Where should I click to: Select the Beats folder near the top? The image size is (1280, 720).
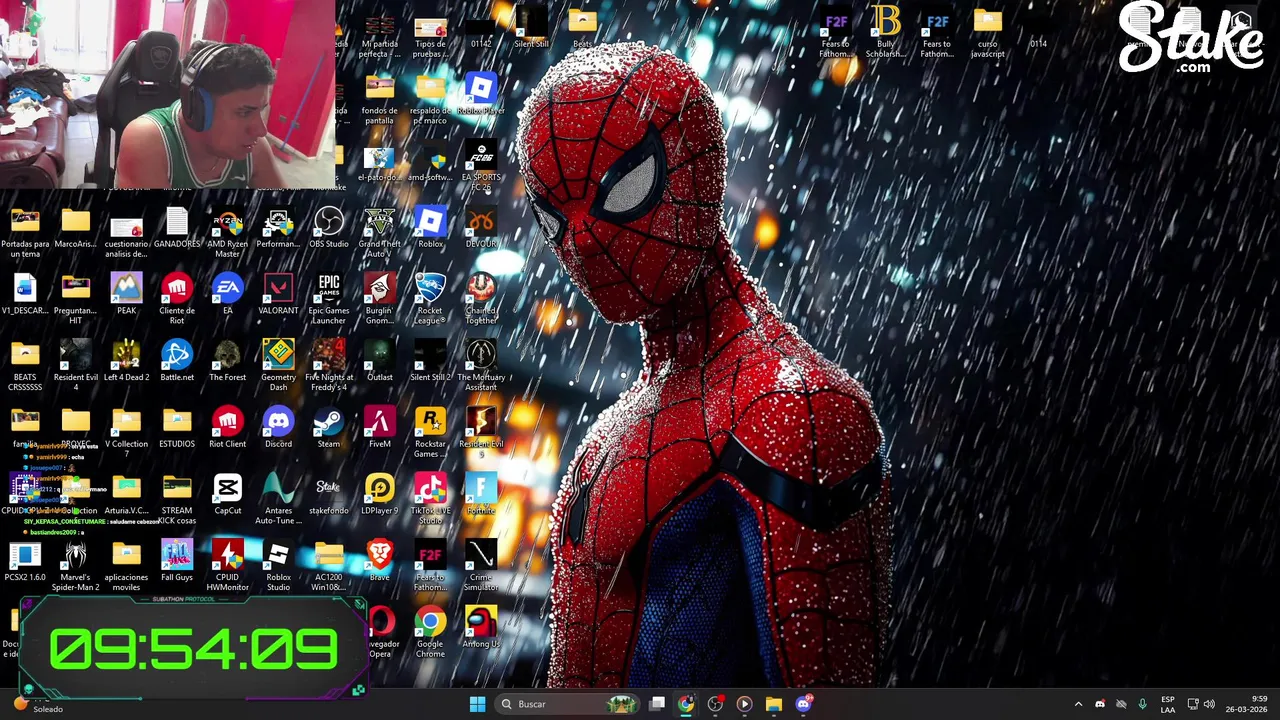(x=582, y=27)
